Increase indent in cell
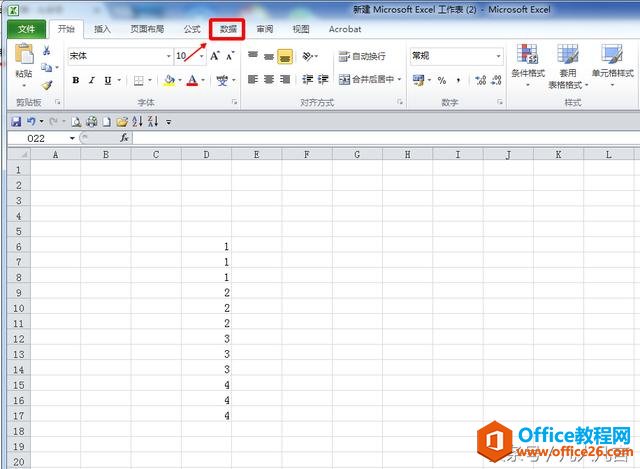 point(323,79)
